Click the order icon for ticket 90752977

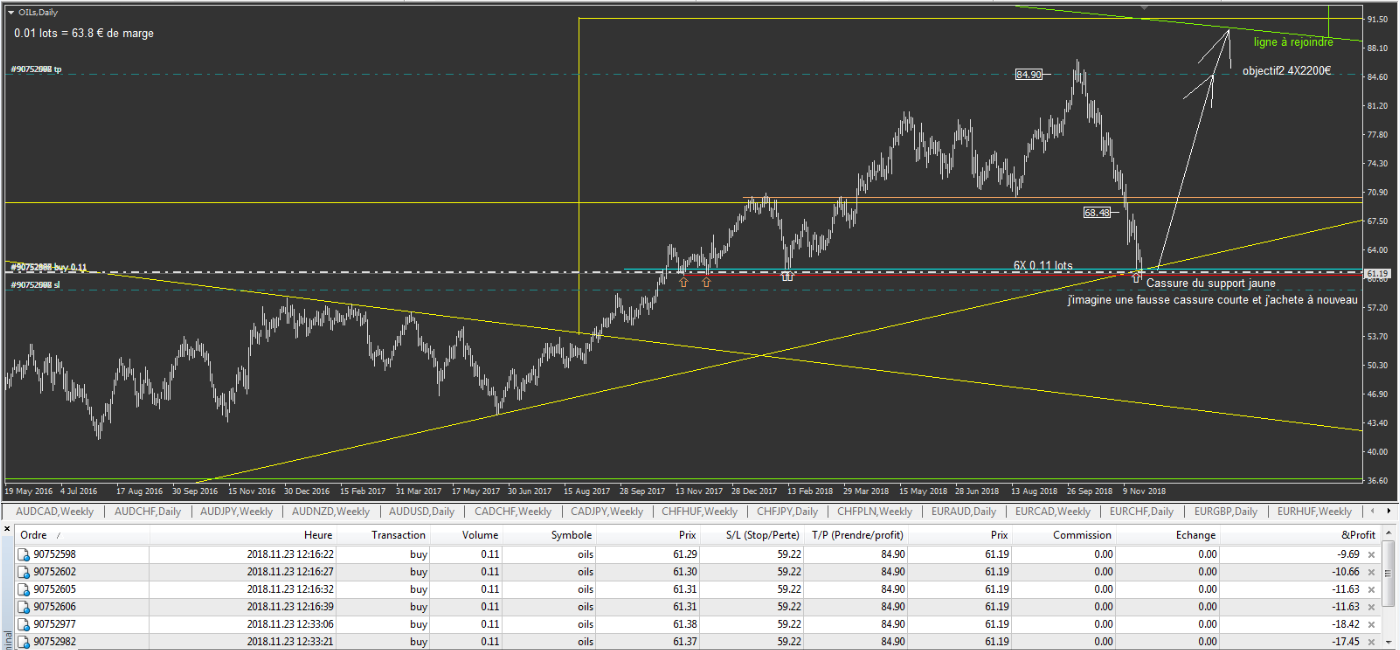pos(24,623)
